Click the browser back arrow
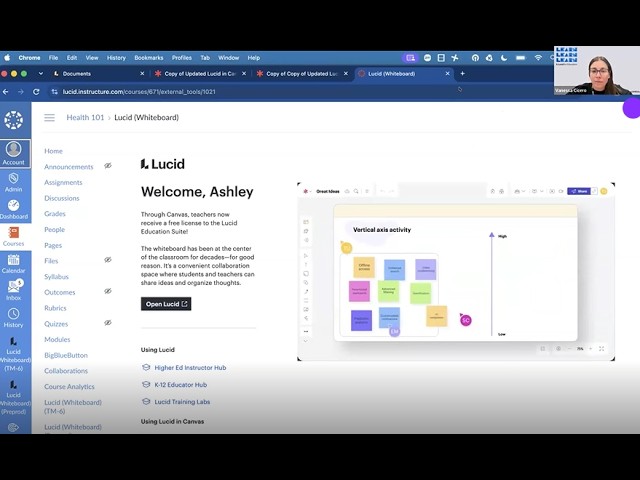Screen dimensions: 640x480 click(6, 92)
